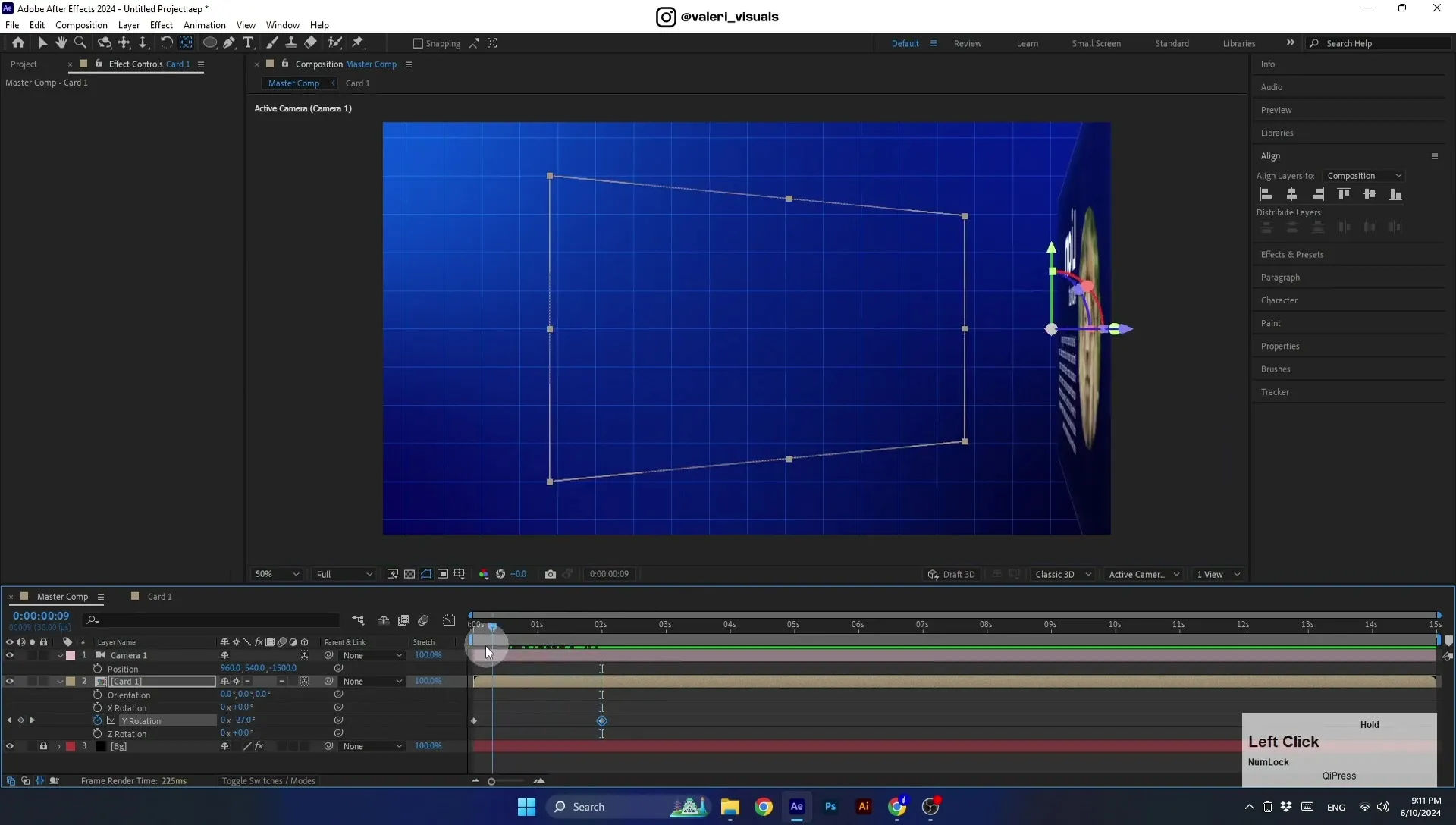Screen dimensions: 1456x825
Task: Click Toggle Switches / Modes button
Action: (268, 780)
